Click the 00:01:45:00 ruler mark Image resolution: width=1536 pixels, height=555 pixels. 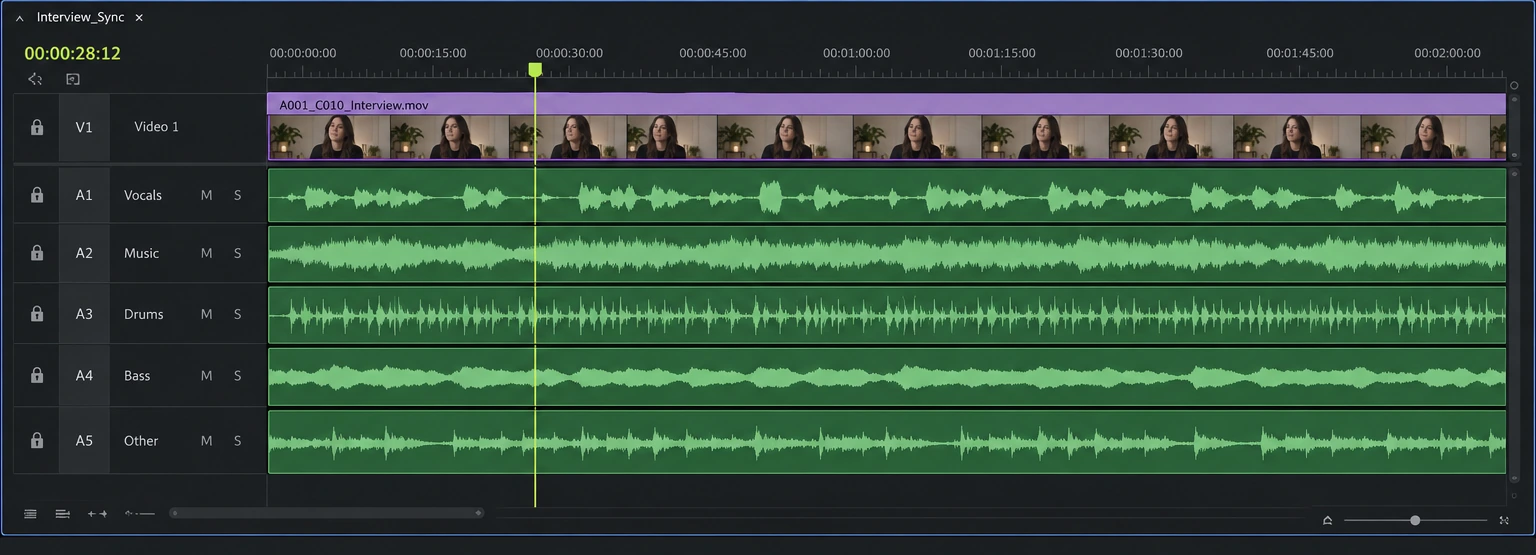(x=1300, y=53)
